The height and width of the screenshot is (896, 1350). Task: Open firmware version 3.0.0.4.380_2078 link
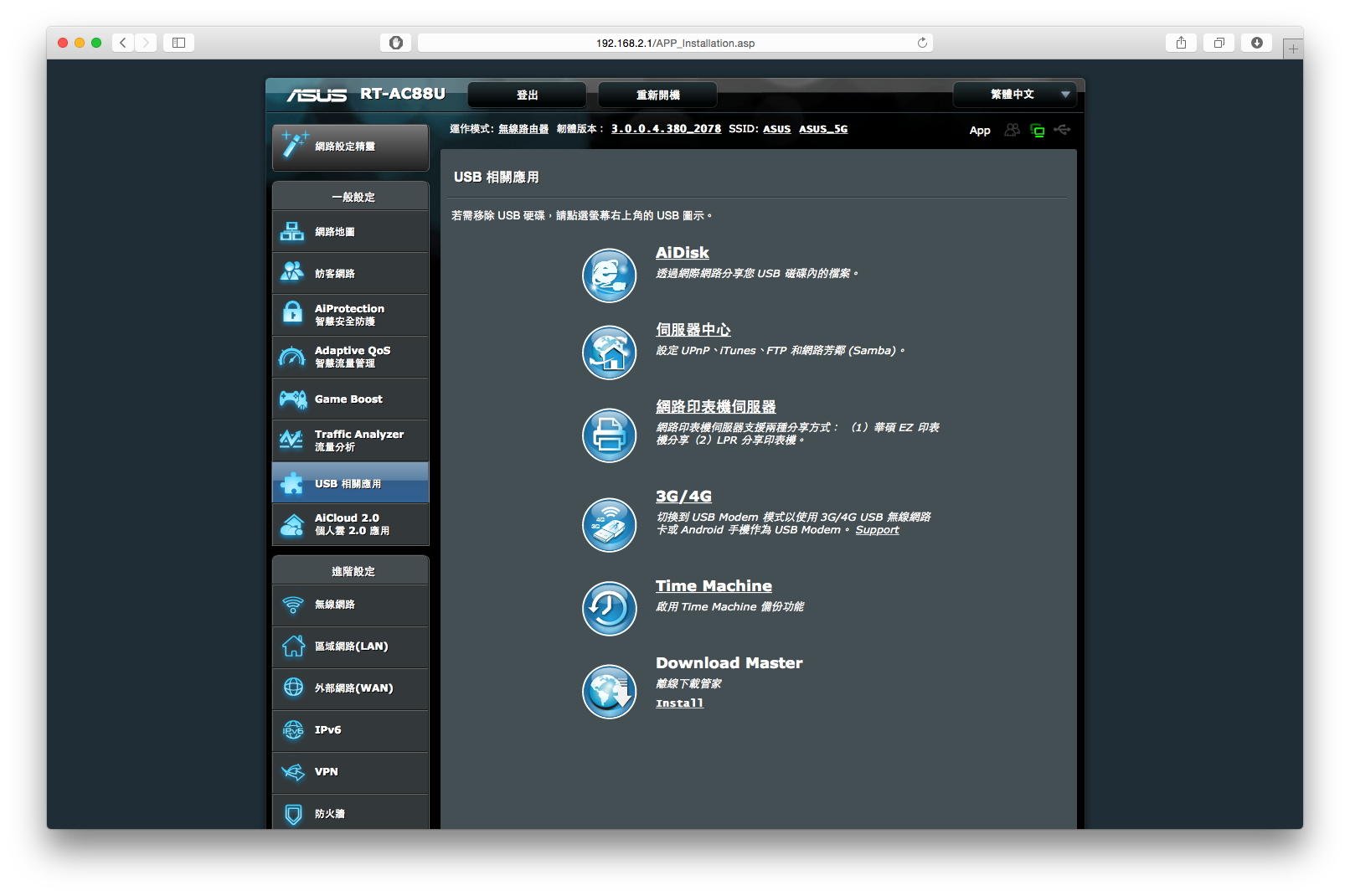(x=666, y=129)
